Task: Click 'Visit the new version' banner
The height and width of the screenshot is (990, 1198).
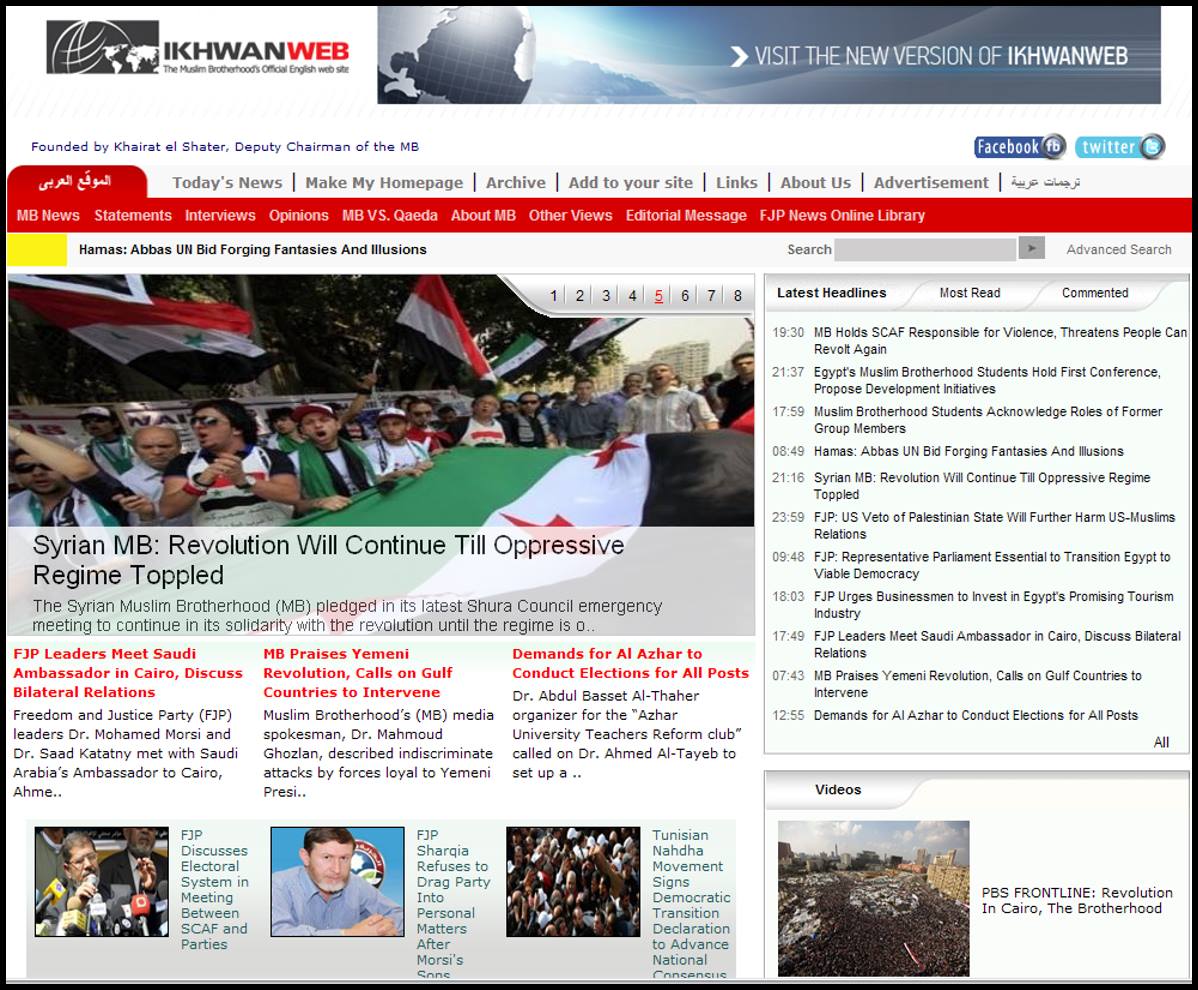Action: (768, 55)
